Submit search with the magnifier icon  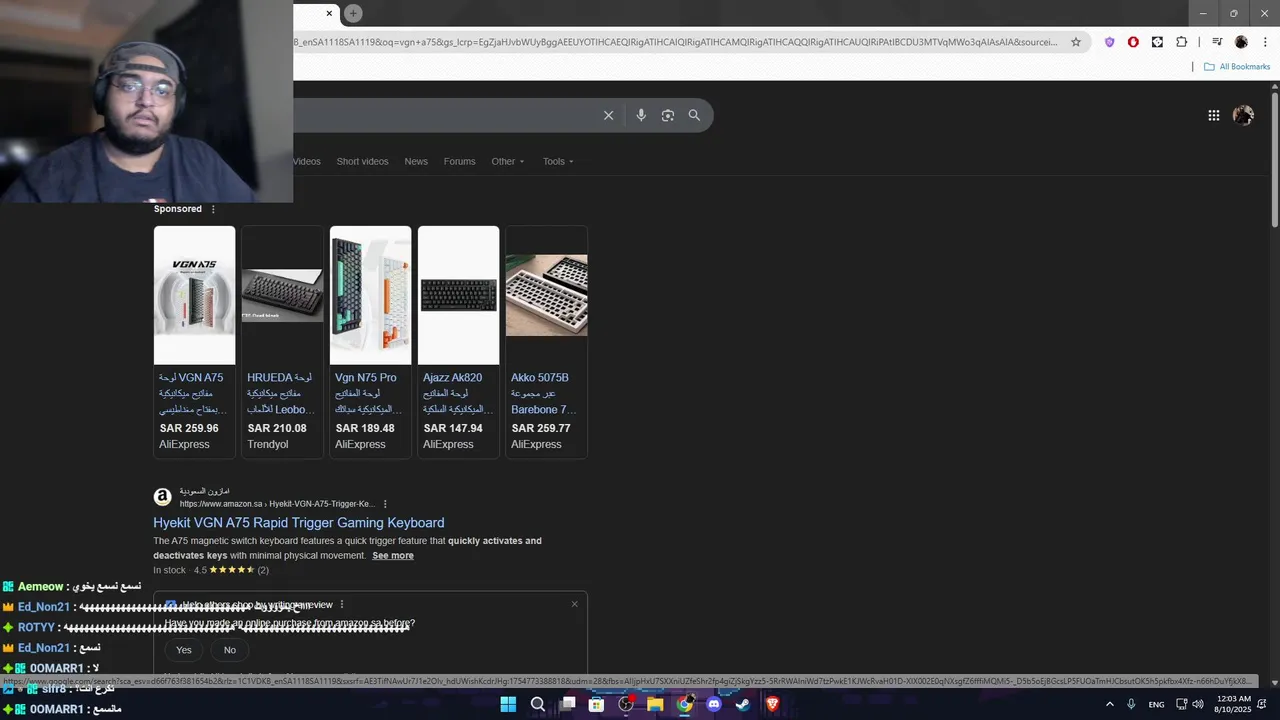[x=694, y=115]
